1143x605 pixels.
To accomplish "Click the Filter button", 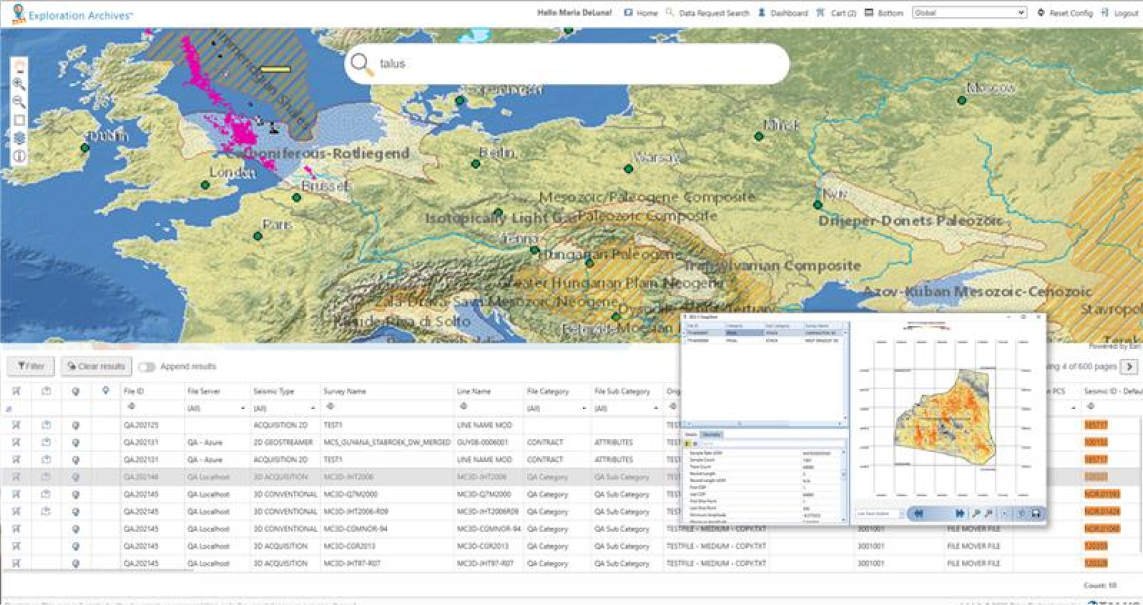I will click(x=30, y=367).
